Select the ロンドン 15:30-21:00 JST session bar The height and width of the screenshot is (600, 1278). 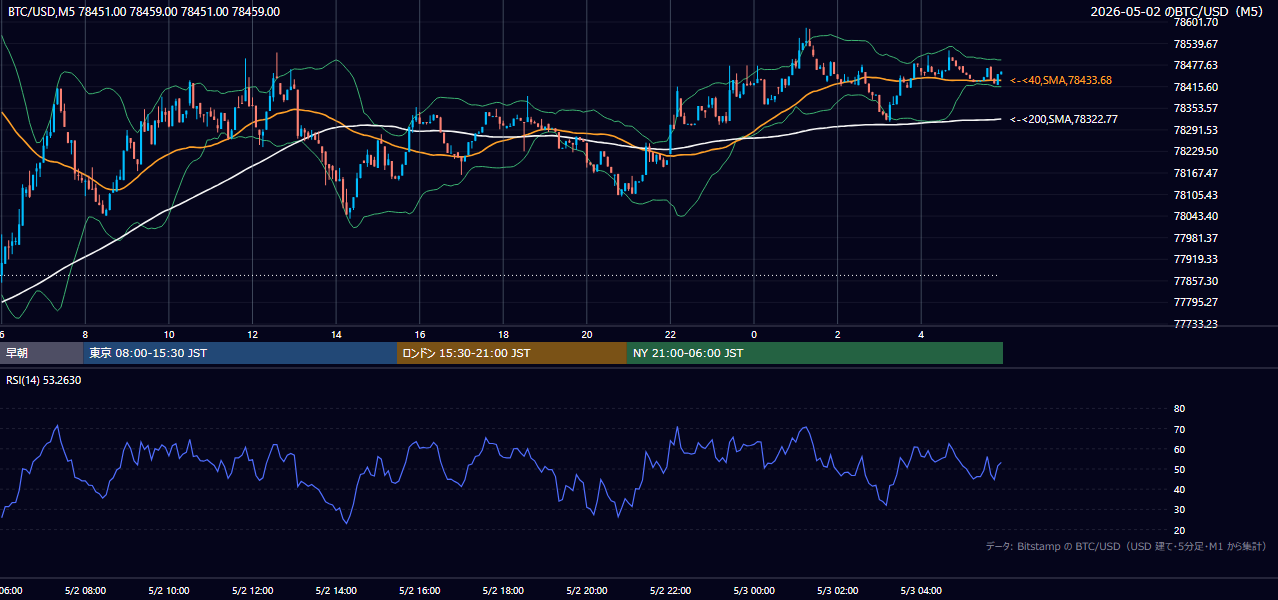(512, 353)
